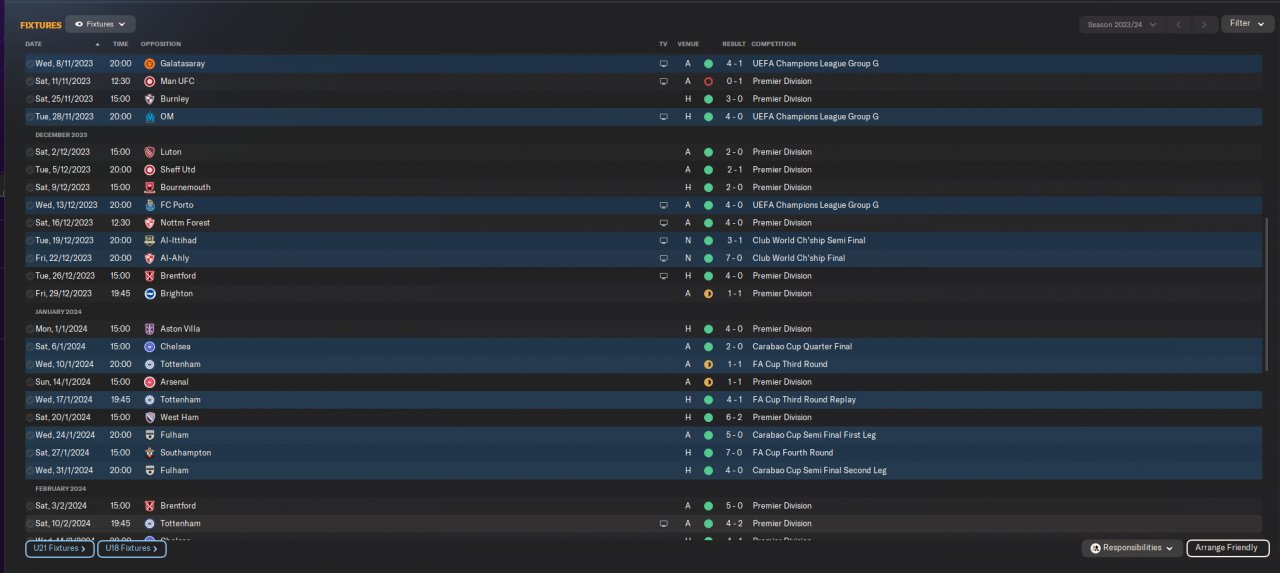Expand the Season 2023/24 selector

click(1123, 24)
